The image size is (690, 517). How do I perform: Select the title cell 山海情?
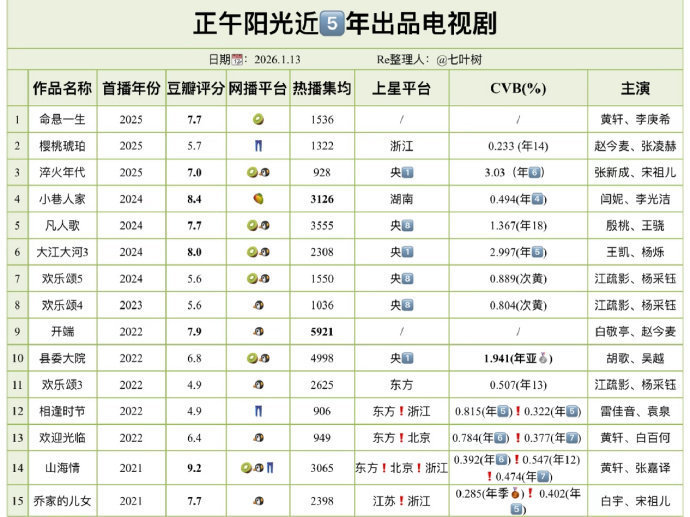(x=62, y=468)
